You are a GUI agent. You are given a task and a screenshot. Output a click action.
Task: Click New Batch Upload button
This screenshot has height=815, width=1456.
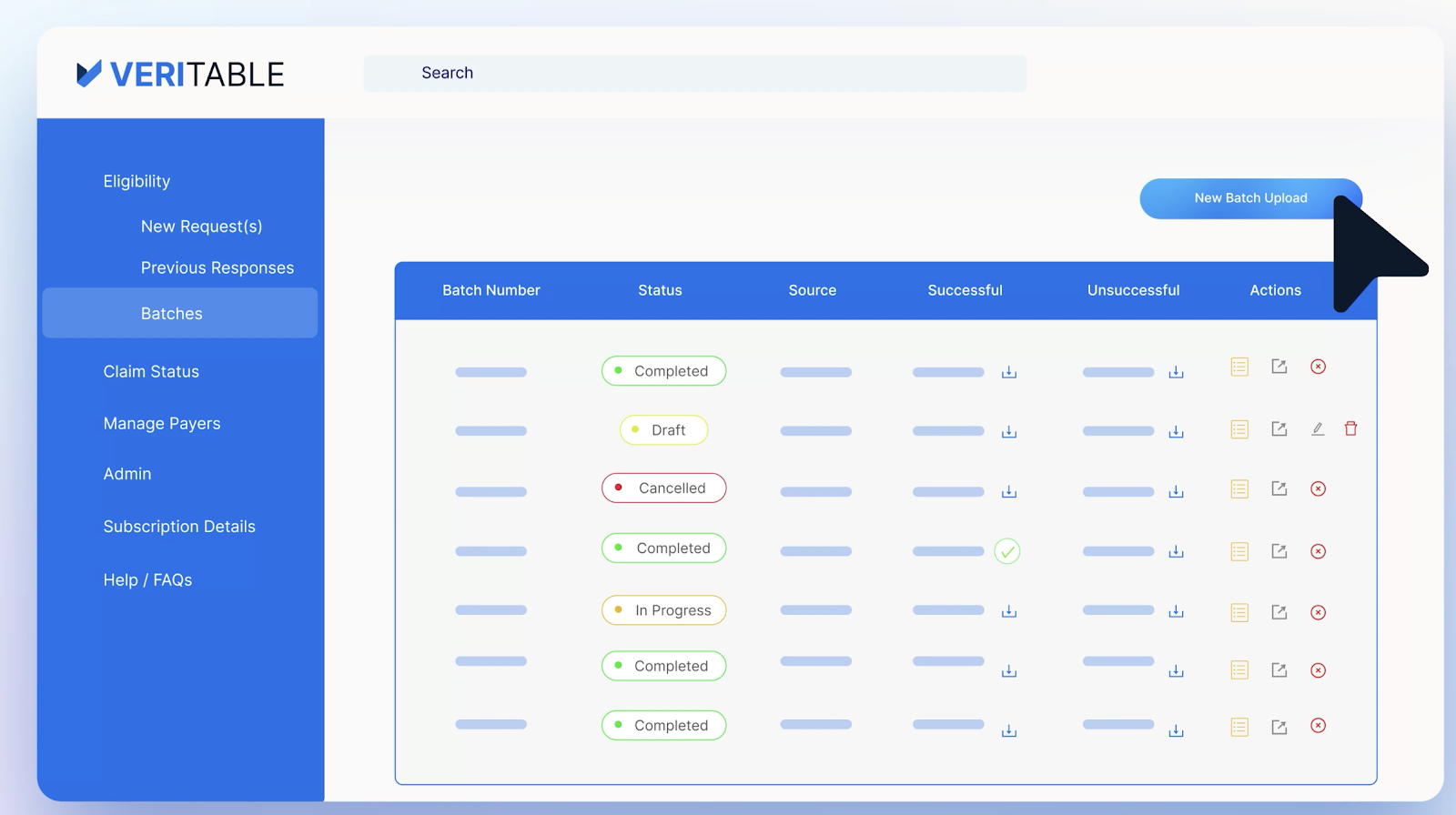click(x=1250, y=198)
